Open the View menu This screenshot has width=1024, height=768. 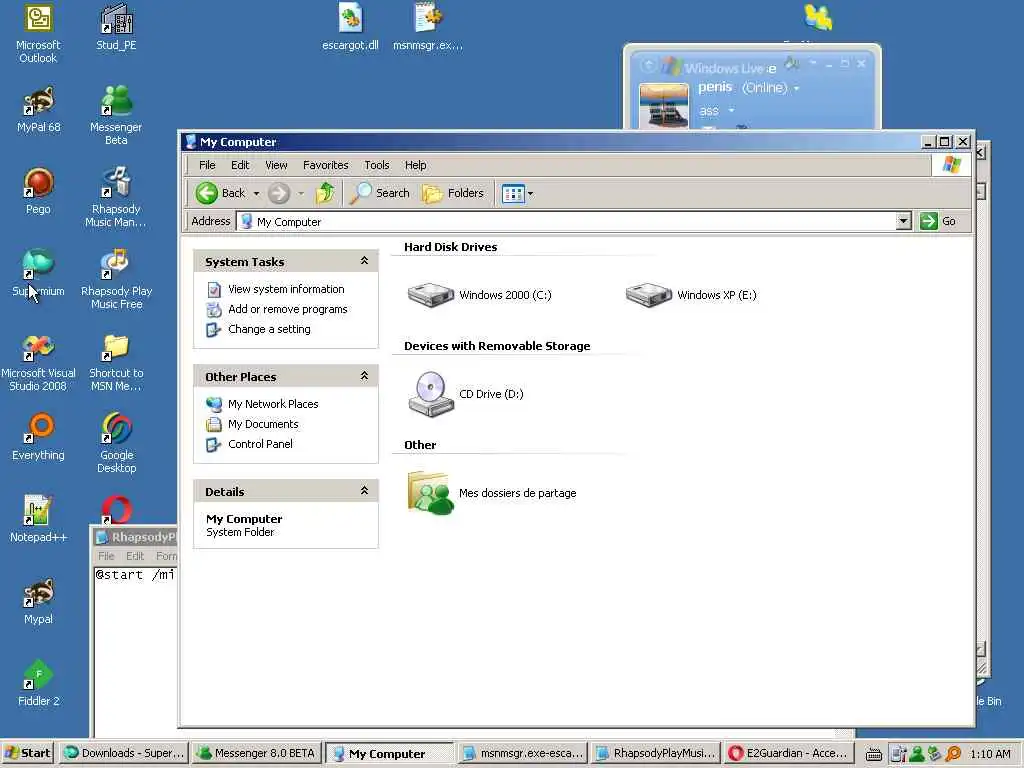tap(276, 165)
